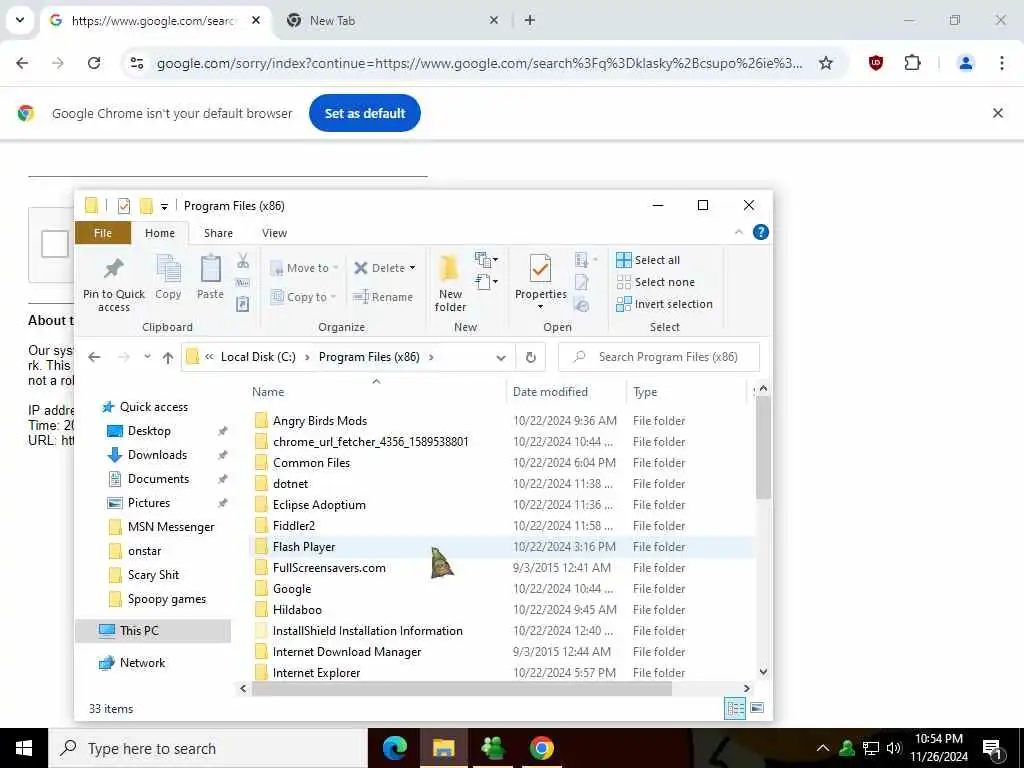Click Local Disk (C:) in breadcrumb
The height and width of the screenshot is (768, 1024).
pos(258,357)
